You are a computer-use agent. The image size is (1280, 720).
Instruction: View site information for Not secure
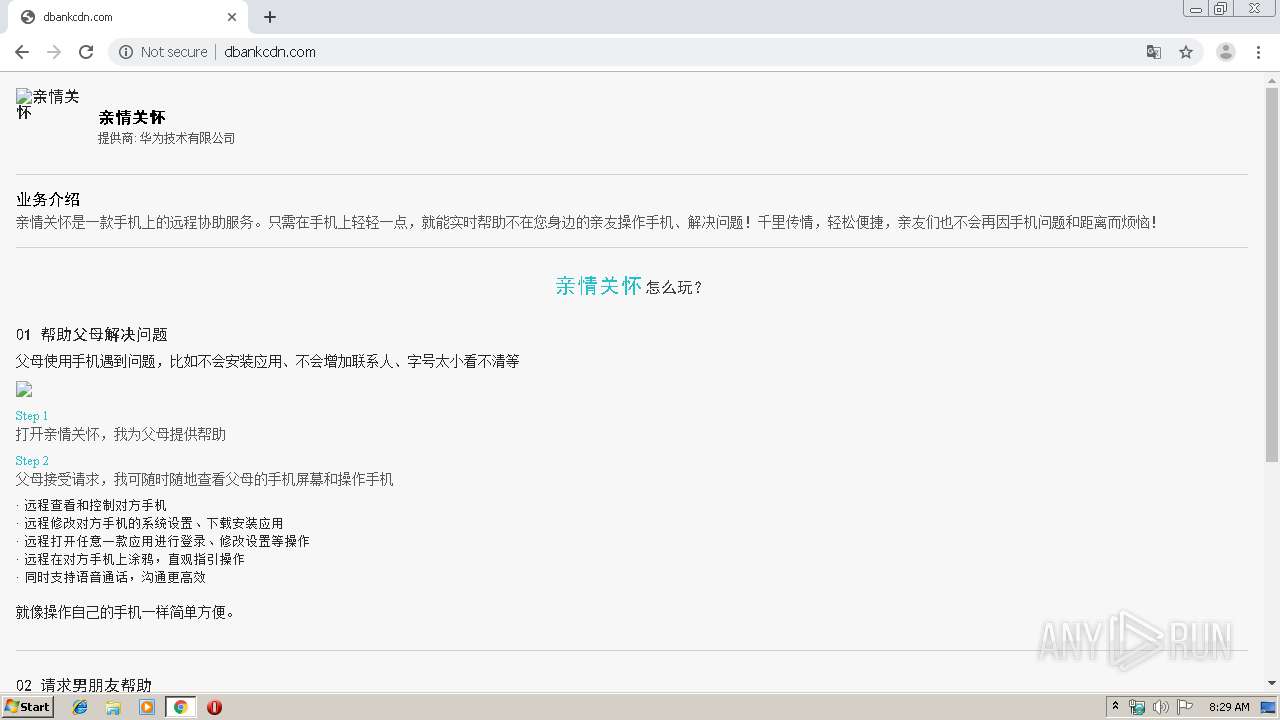pos(163,52)
